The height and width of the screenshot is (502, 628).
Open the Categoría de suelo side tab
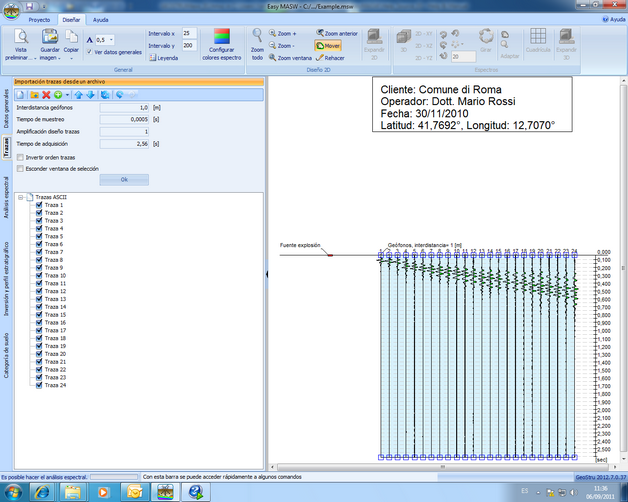[x=6, y=355]
